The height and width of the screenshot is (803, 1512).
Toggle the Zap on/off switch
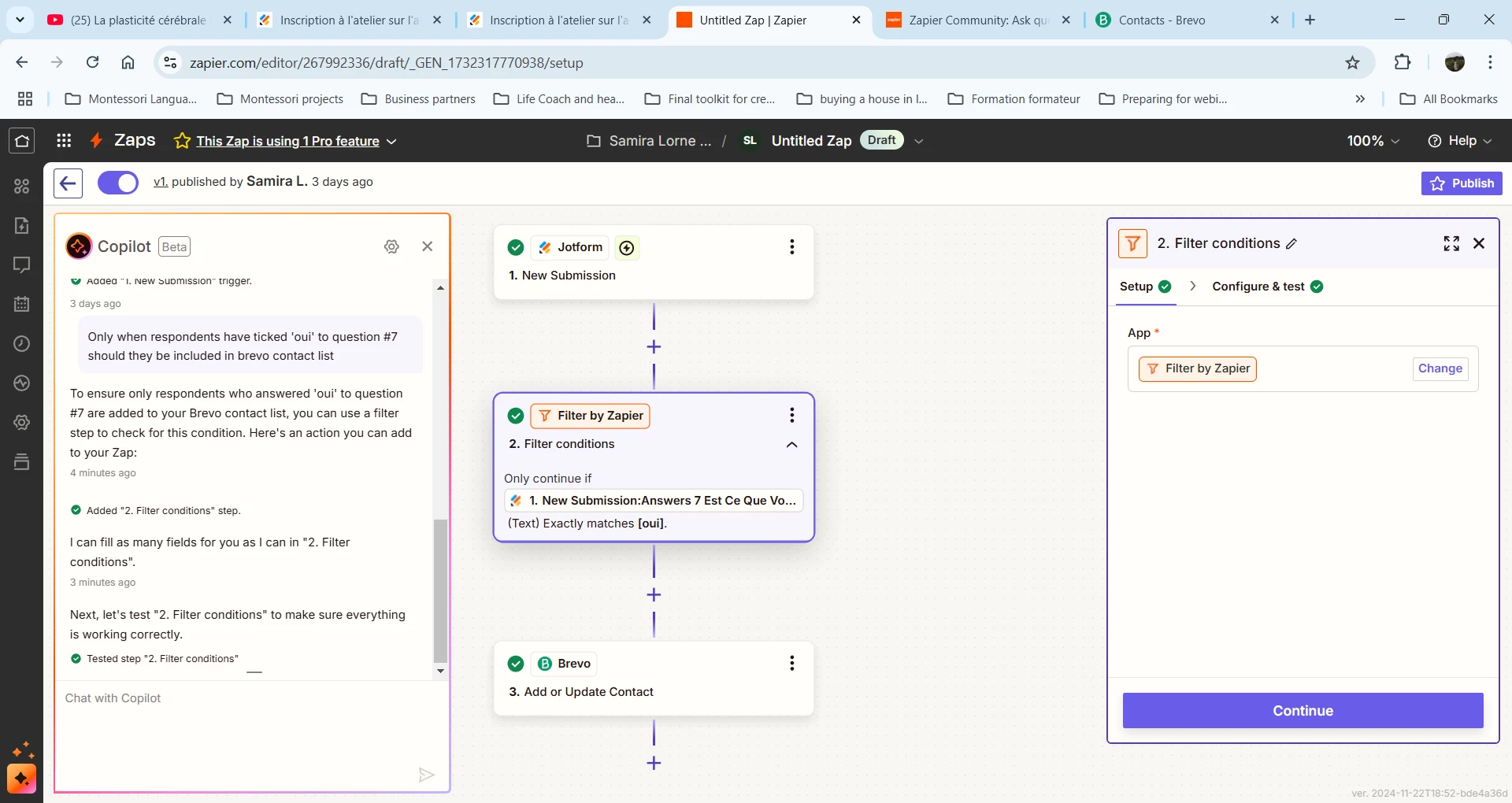(118, 183)
